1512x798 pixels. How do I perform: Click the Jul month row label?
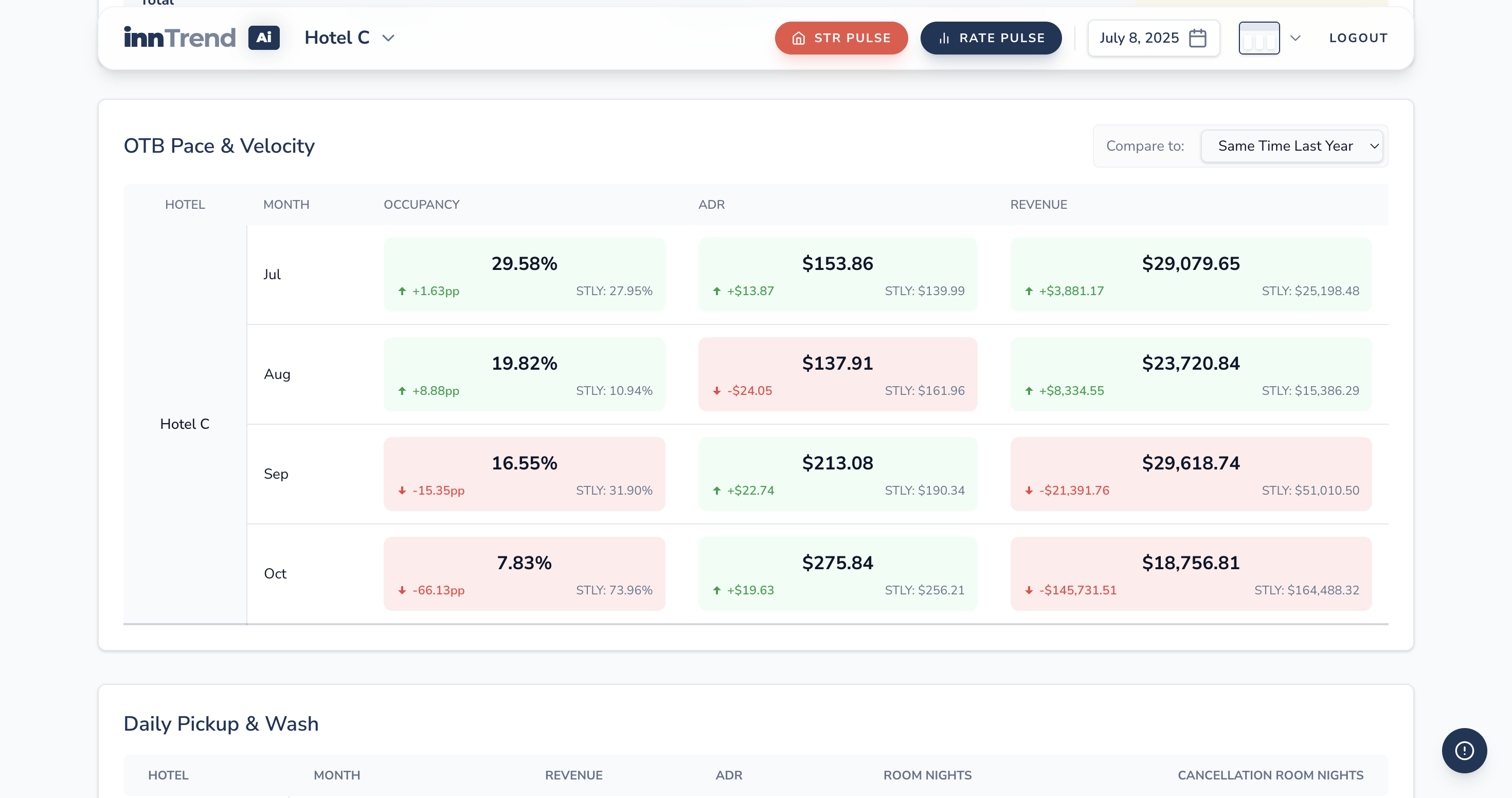pyautogui.click(x=273, y=275)
